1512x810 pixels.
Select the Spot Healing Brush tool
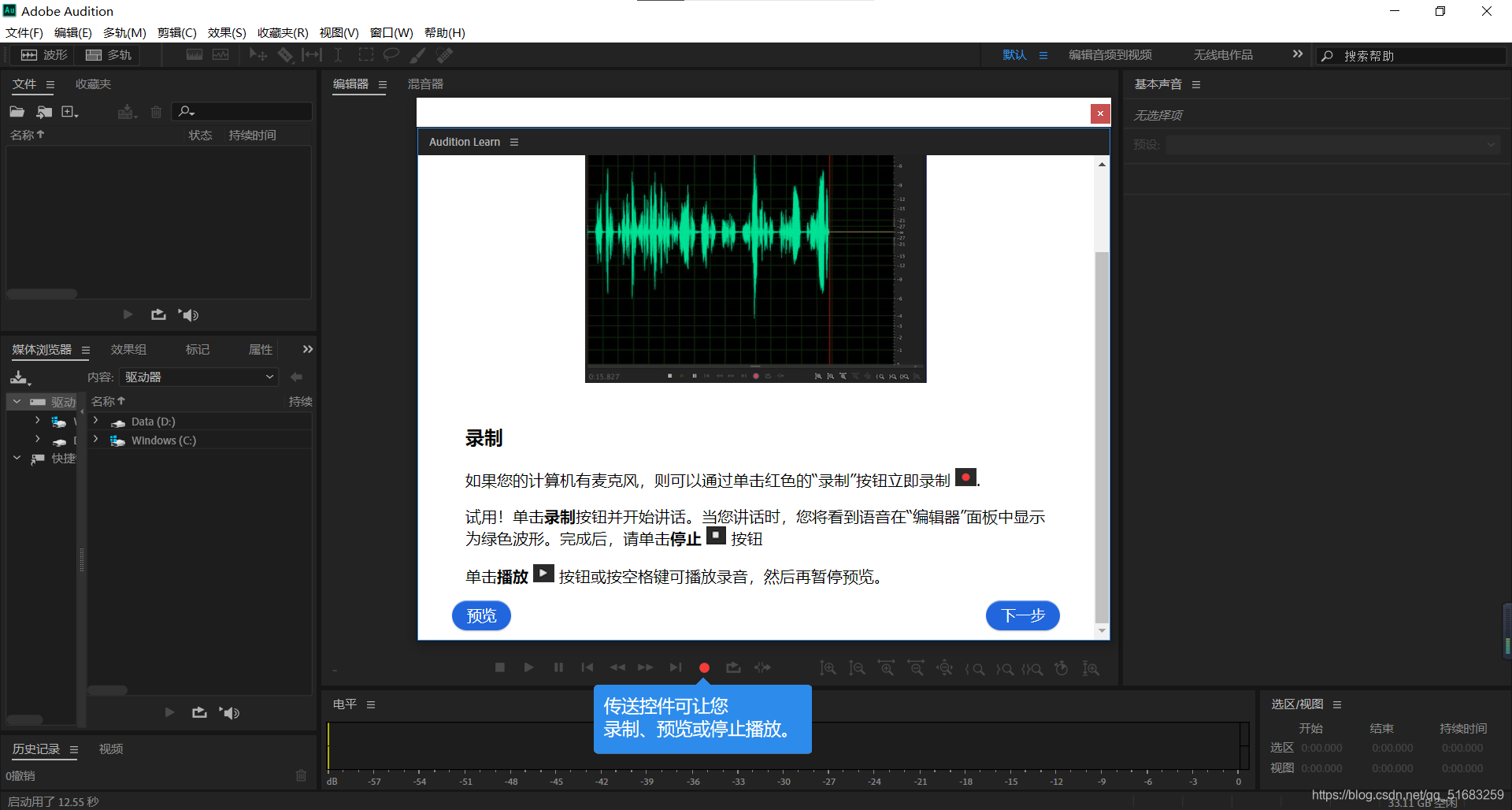tap(445, 55)
